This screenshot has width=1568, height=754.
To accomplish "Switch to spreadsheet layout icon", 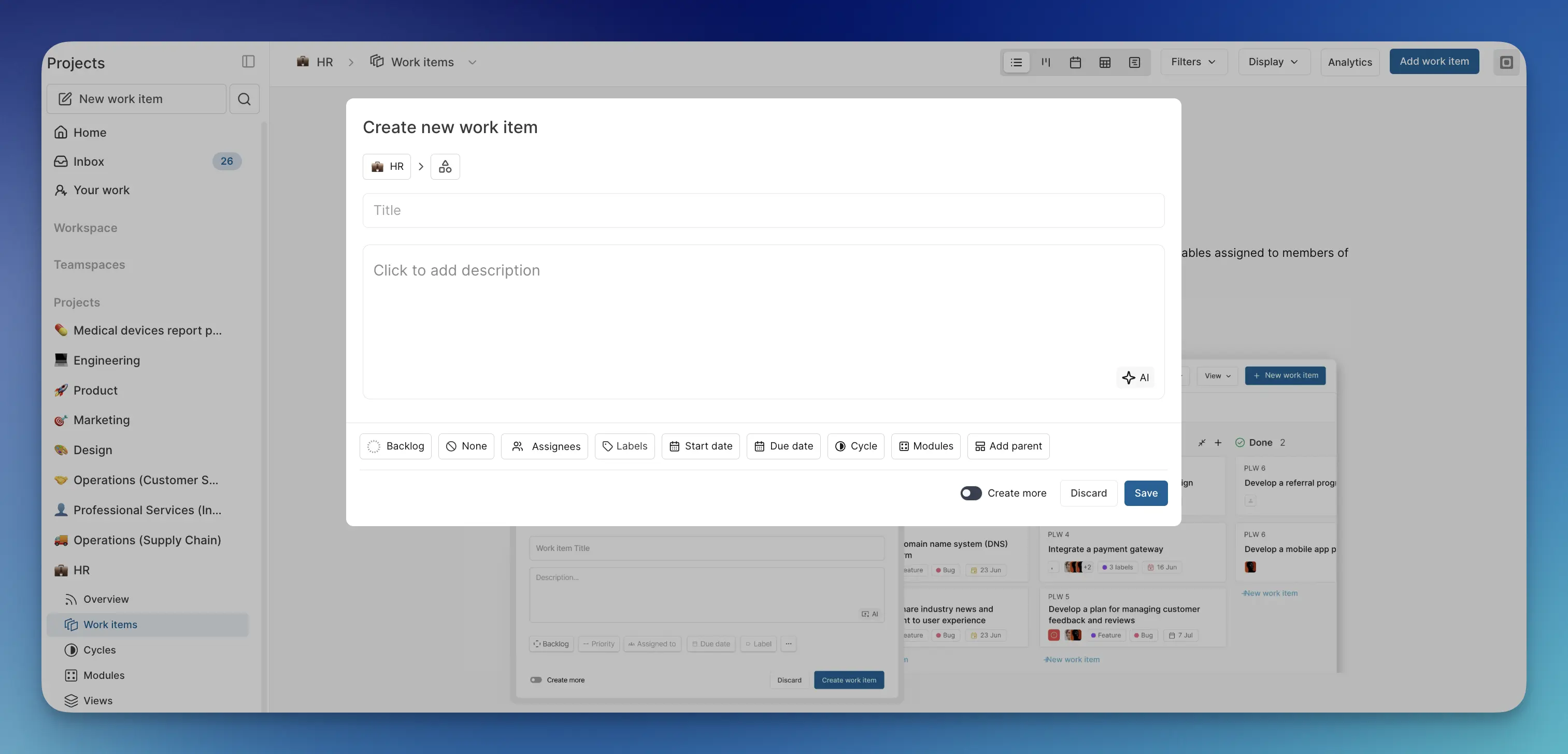I will (x=1105, y=62).
